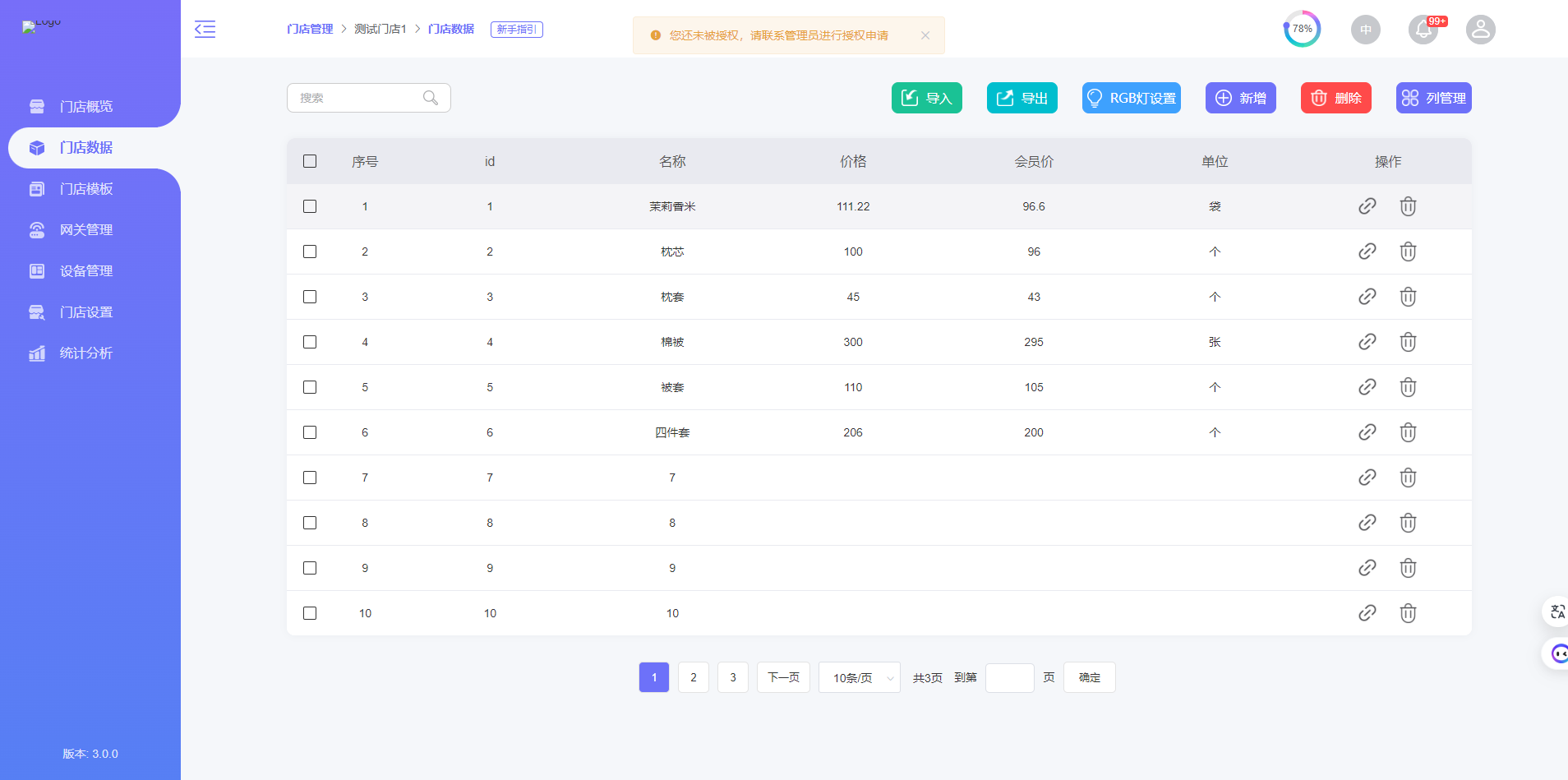Click the 导入 import button
This screenshot has width=1568, height=780.
tap(927, 98)
